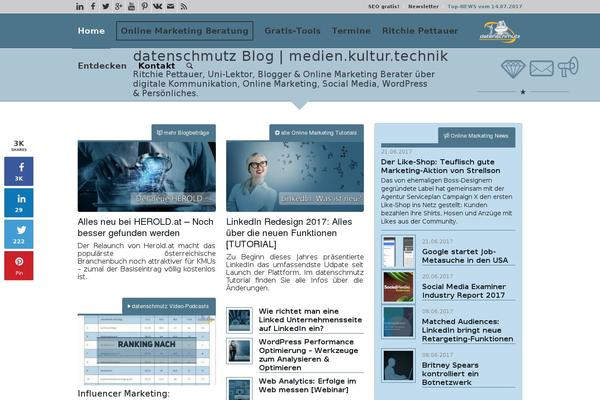Click the Newsletter link in top bar

pyautogui.click(x=423, y=7)
